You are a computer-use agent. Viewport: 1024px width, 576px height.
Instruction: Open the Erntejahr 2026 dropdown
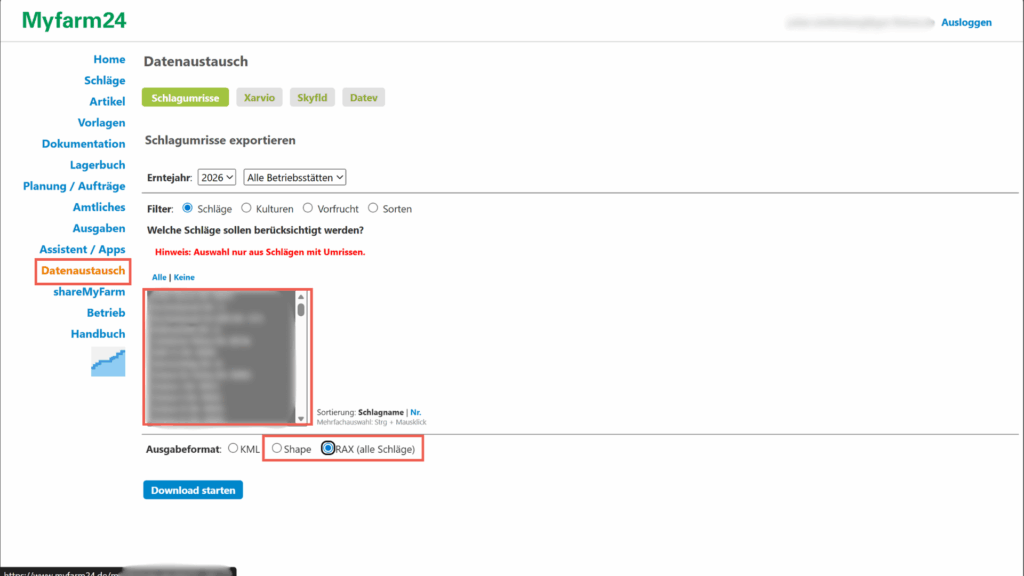pos(216,177)
